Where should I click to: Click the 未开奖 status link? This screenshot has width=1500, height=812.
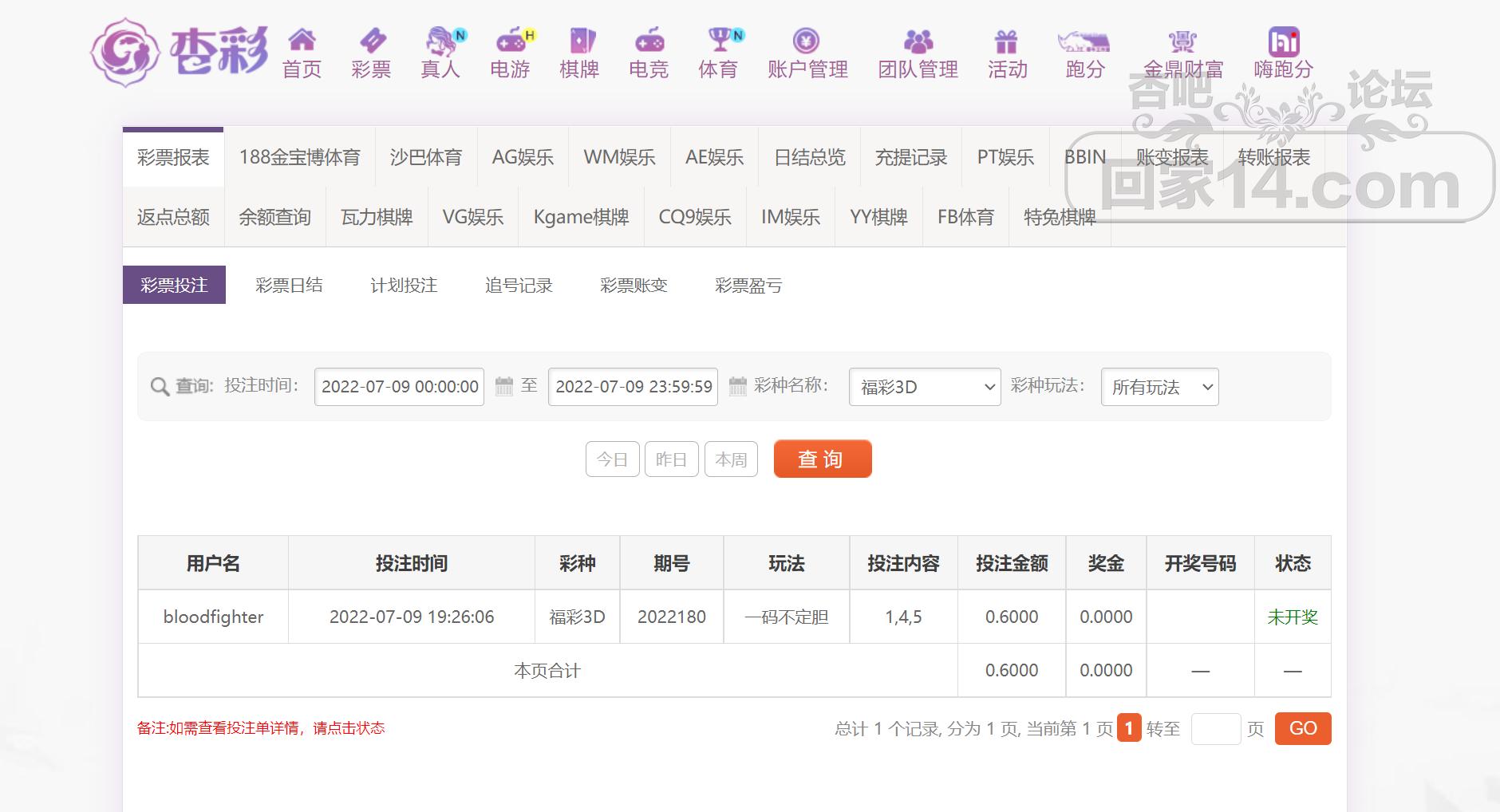click(x=1293, y=617)
